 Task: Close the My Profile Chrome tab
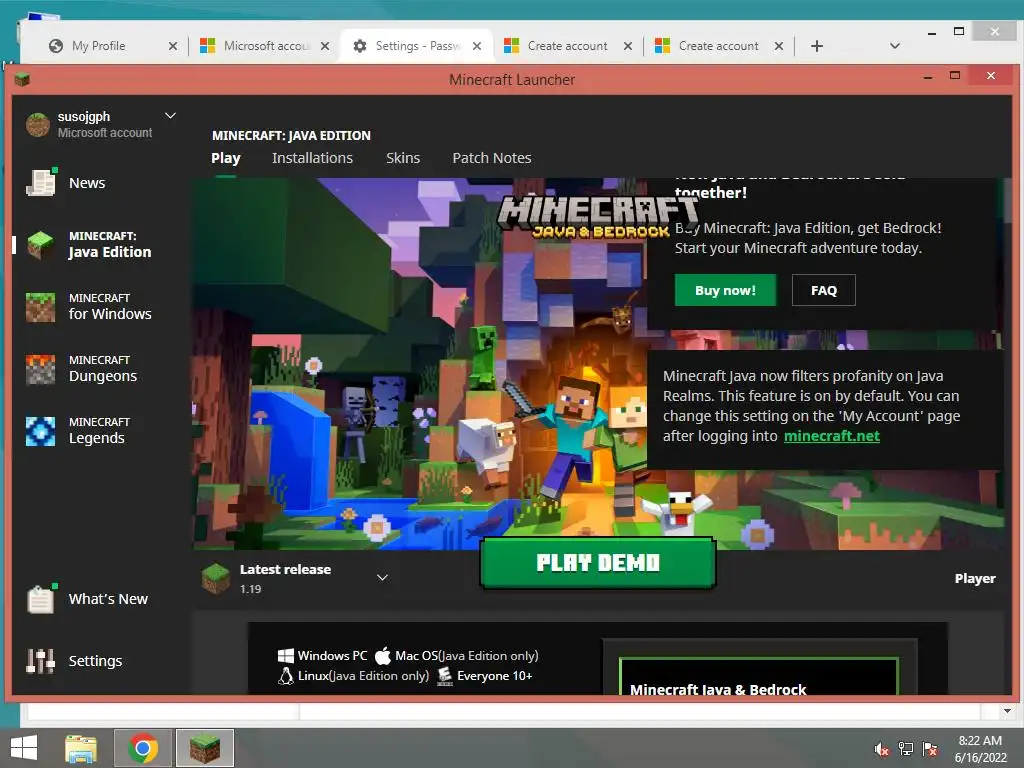click(172, 46)
